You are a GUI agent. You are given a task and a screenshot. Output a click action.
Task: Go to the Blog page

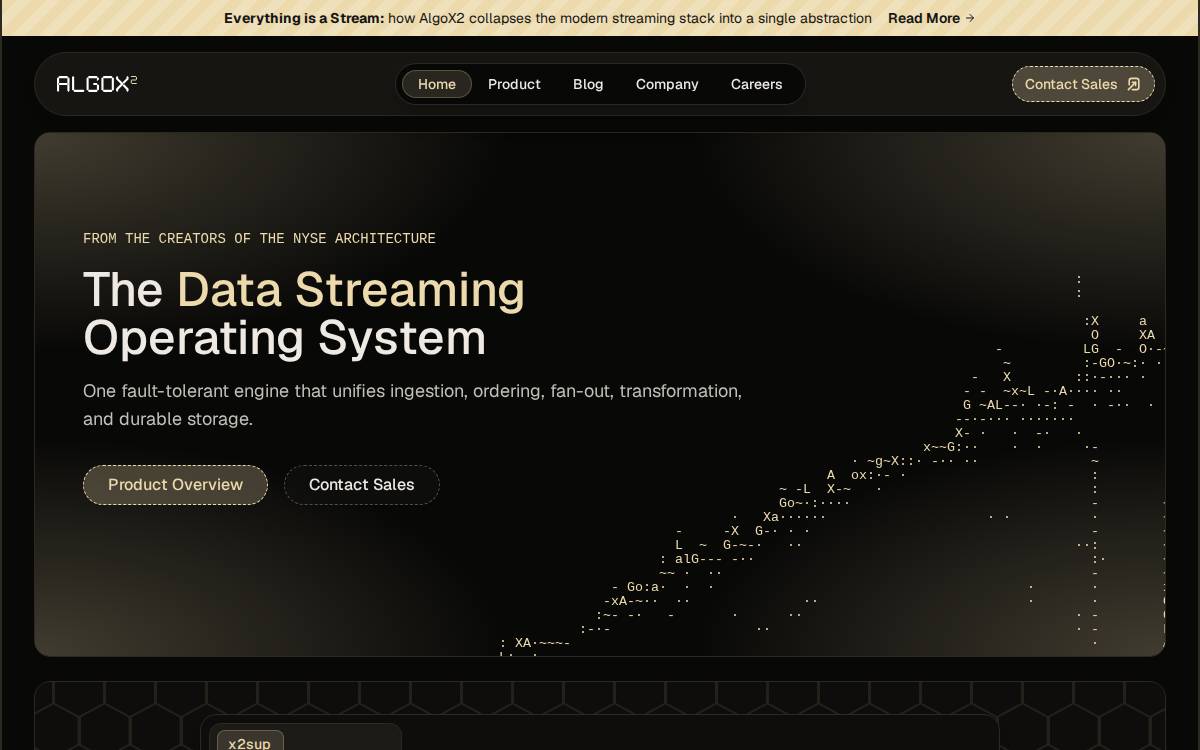[x=588, y=84]
